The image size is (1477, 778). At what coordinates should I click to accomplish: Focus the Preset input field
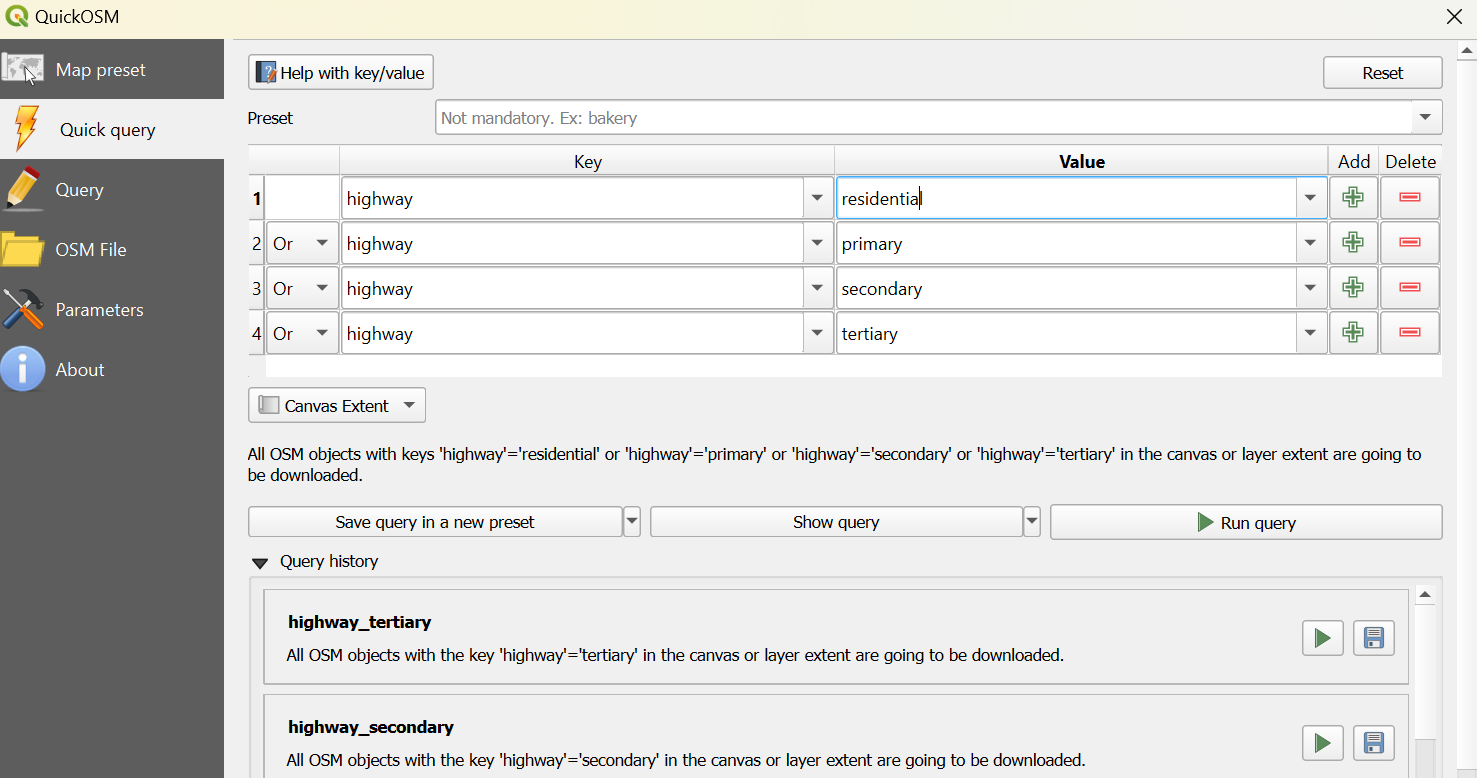[923, 118]
